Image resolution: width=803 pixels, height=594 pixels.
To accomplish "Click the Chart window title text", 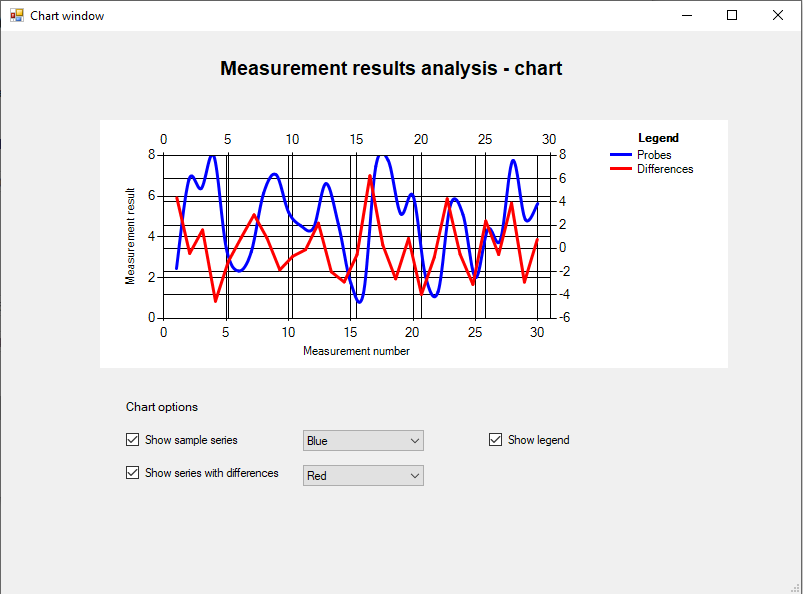I will pos(67,16).
